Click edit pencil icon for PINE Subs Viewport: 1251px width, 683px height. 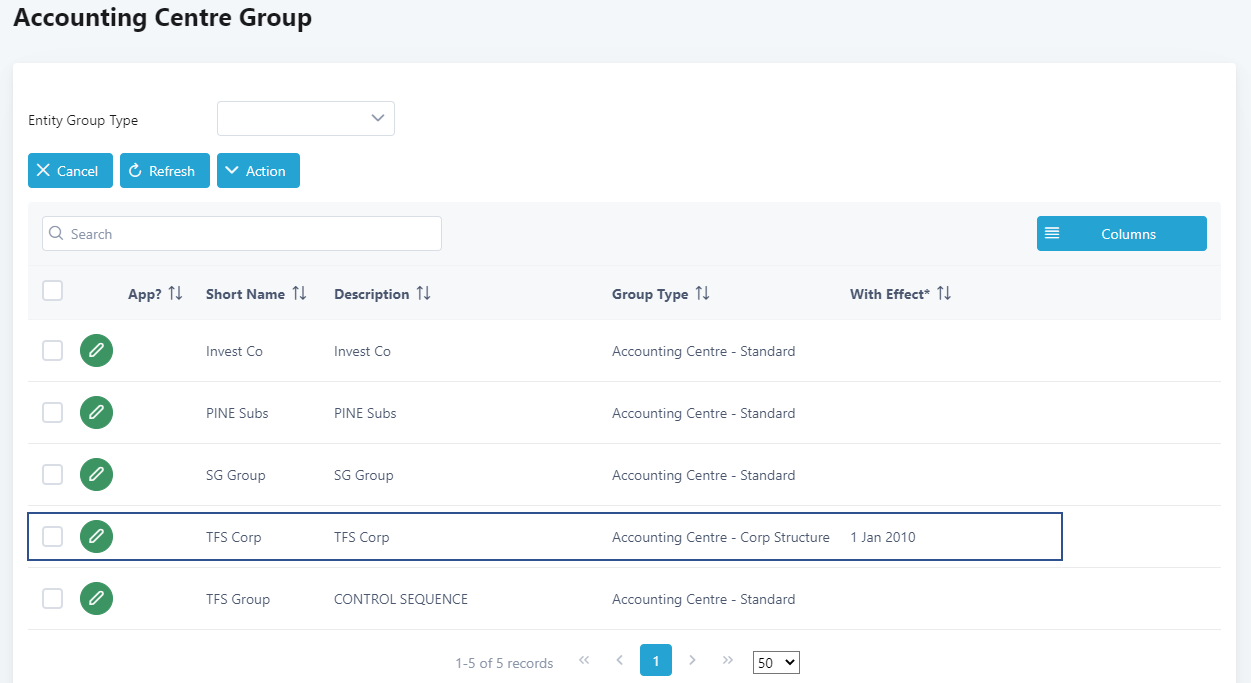click(x=96, y=413)
